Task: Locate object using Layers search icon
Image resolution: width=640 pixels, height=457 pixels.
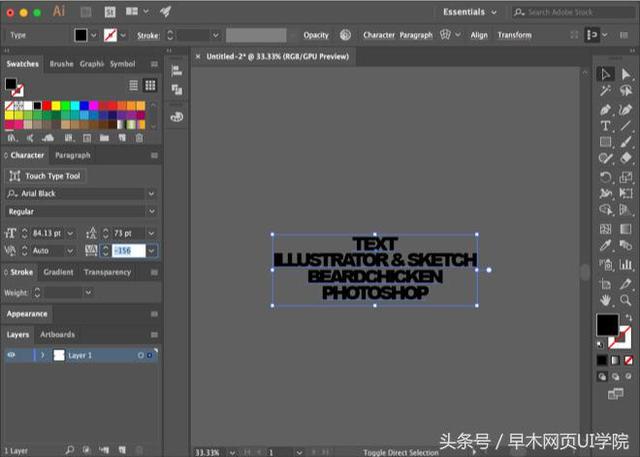Action: [x=70, y=450]
